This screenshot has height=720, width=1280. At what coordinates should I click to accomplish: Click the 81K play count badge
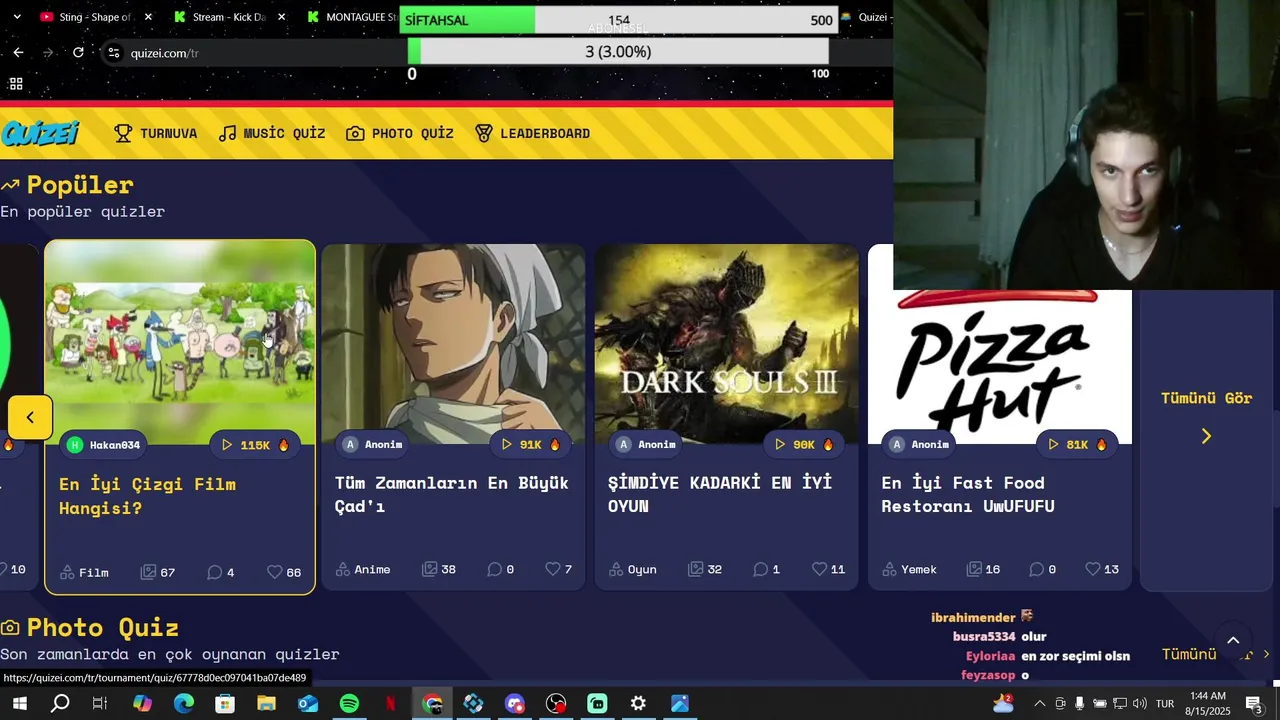tap(1076, 444)
